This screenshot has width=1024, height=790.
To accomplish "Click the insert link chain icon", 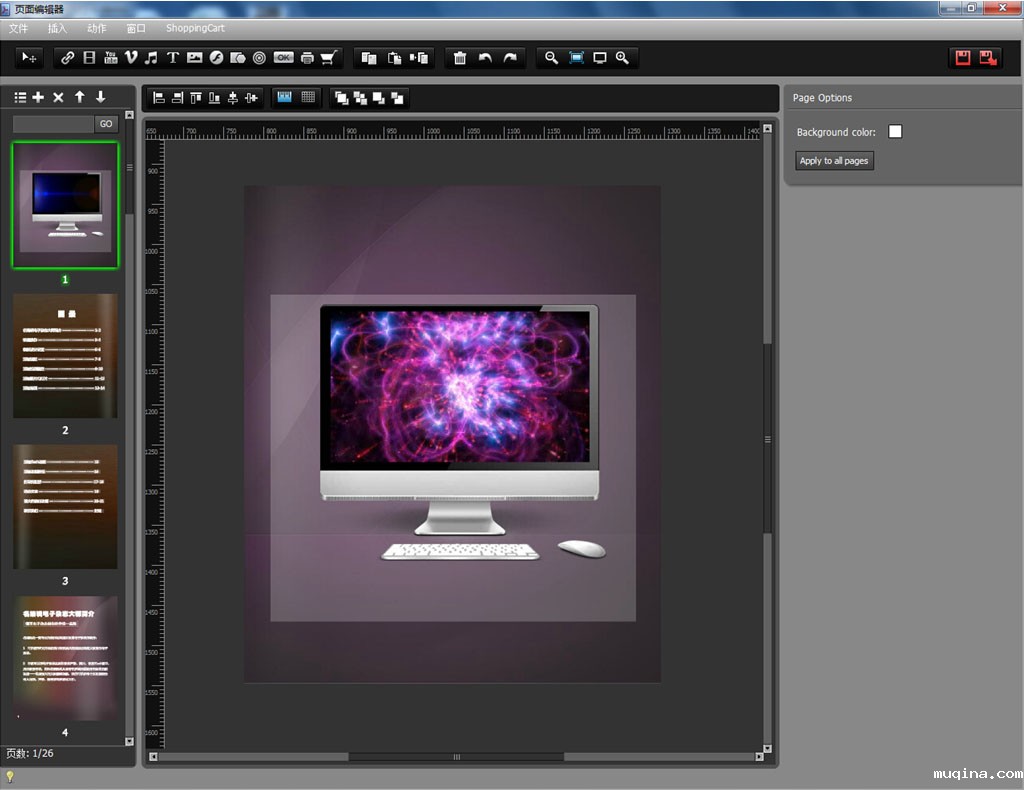I will coord(68,58).
